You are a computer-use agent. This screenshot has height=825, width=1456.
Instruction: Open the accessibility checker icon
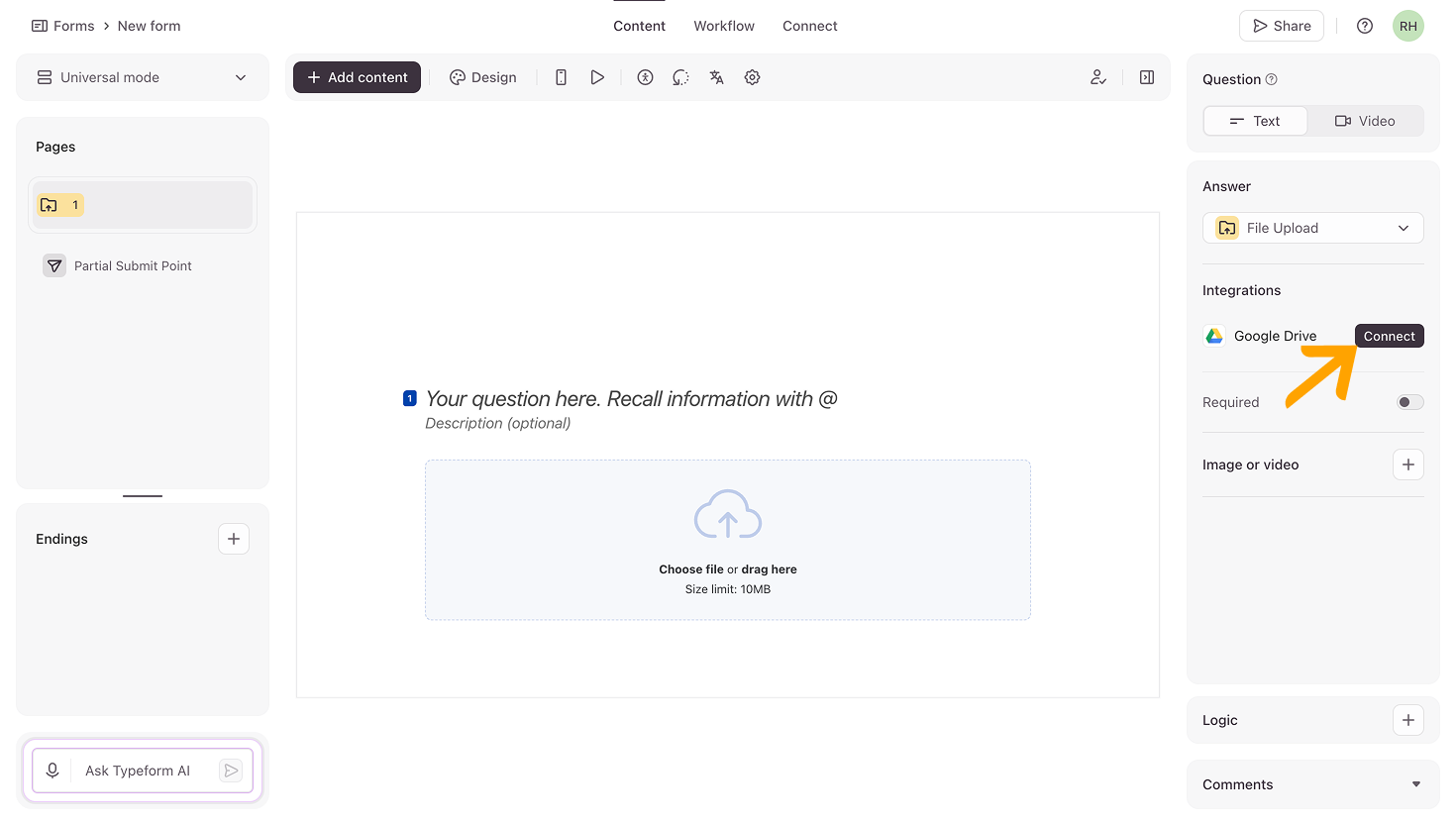pyautogui.click(x=645, y=77)
